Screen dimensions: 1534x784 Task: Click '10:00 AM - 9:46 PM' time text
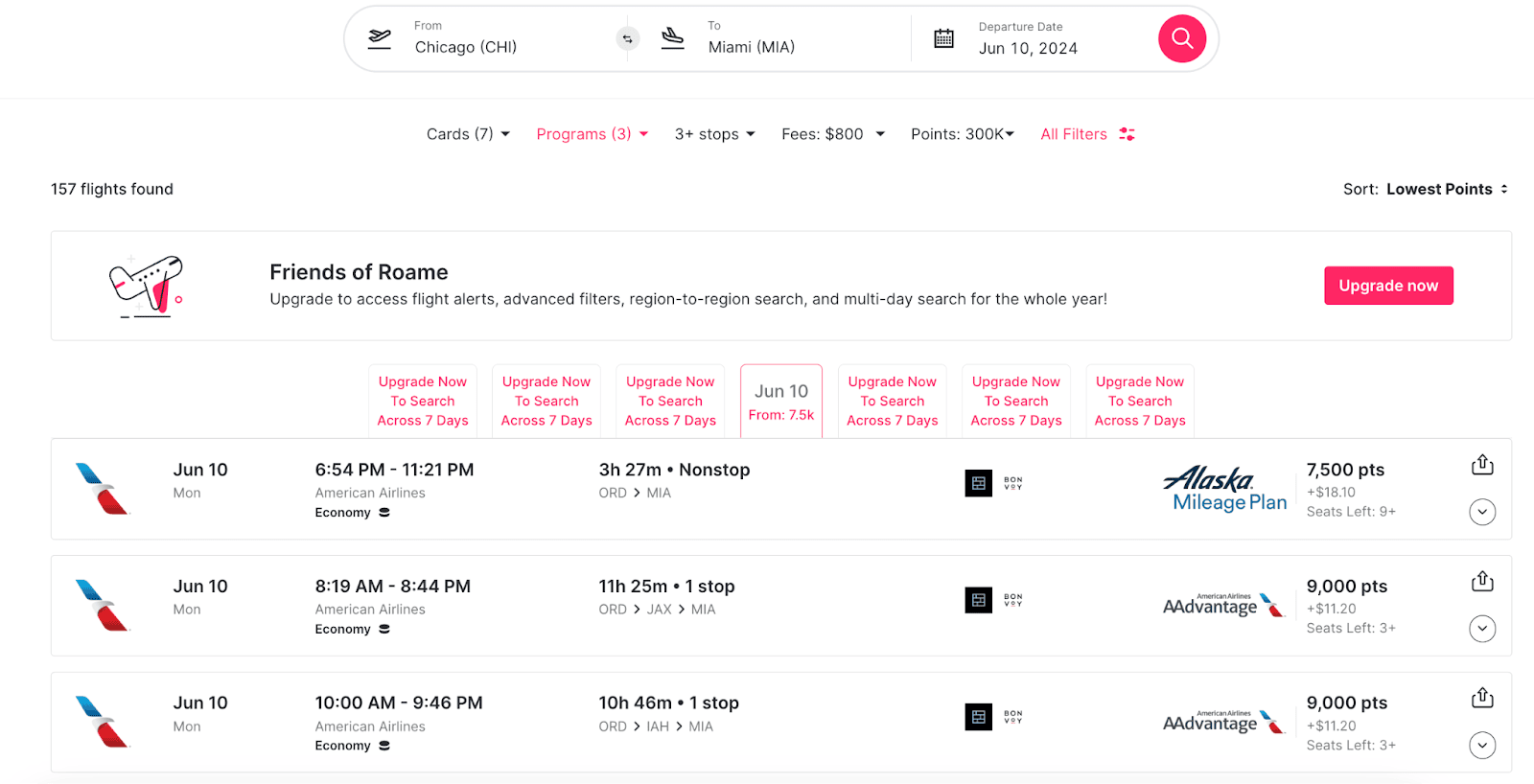tap(399, 703)
